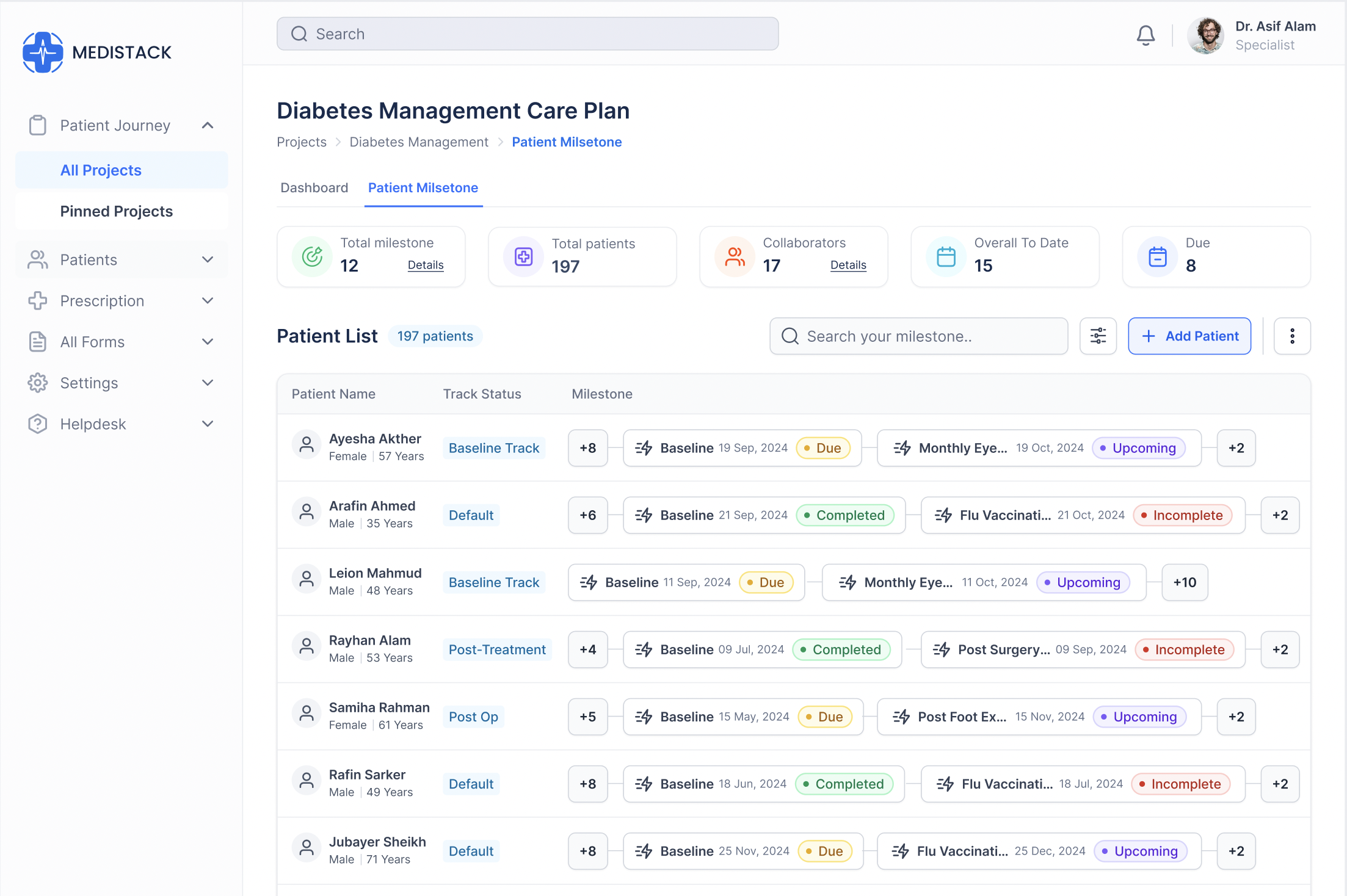Open the milestone filter options

[x=1098, y=336]
